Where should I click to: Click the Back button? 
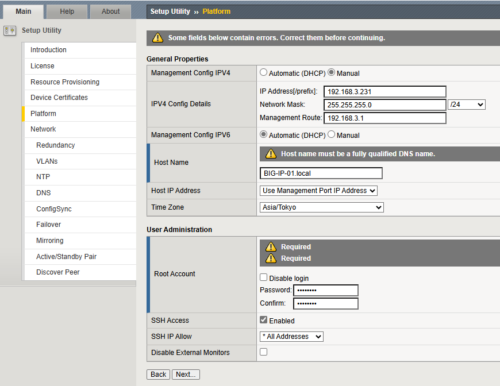[x=158, y=374]
